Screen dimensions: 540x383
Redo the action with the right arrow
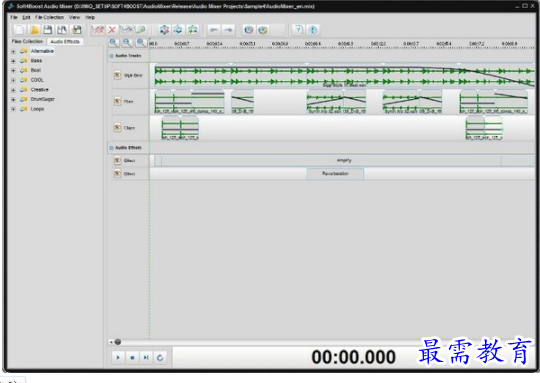tap(228, 30)
